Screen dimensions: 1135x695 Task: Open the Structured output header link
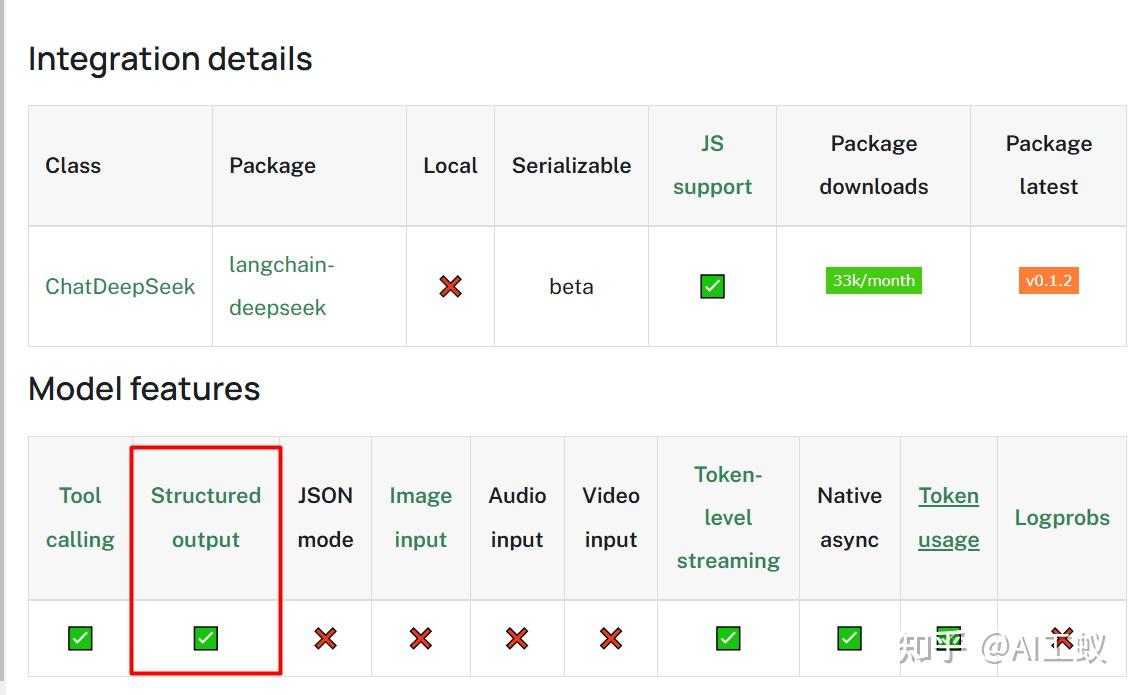(206, 517)
